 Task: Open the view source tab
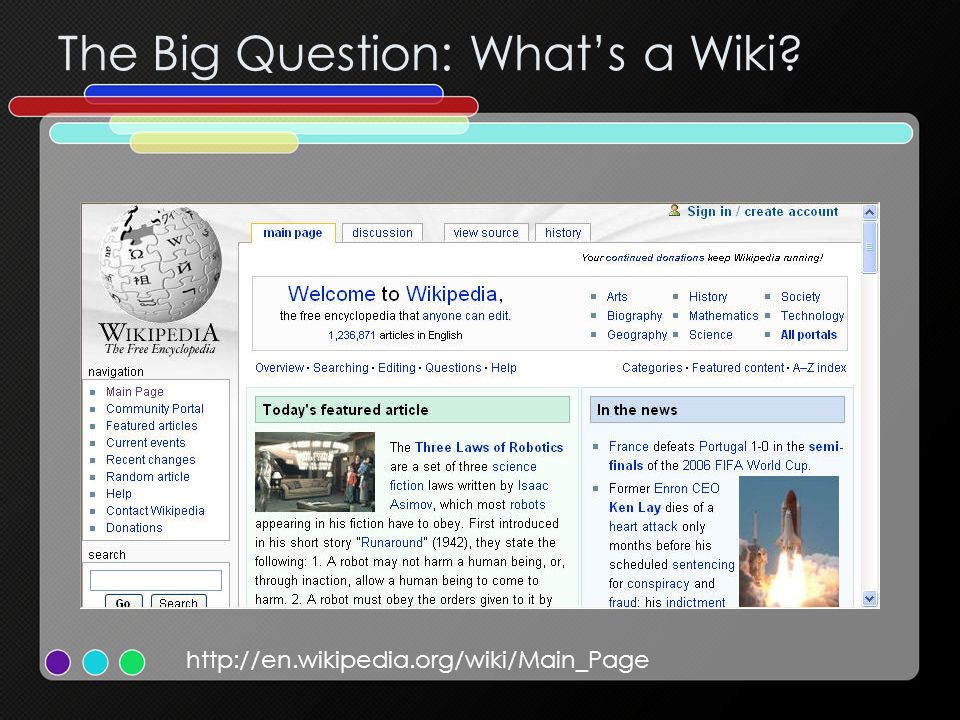coord(486,233)
